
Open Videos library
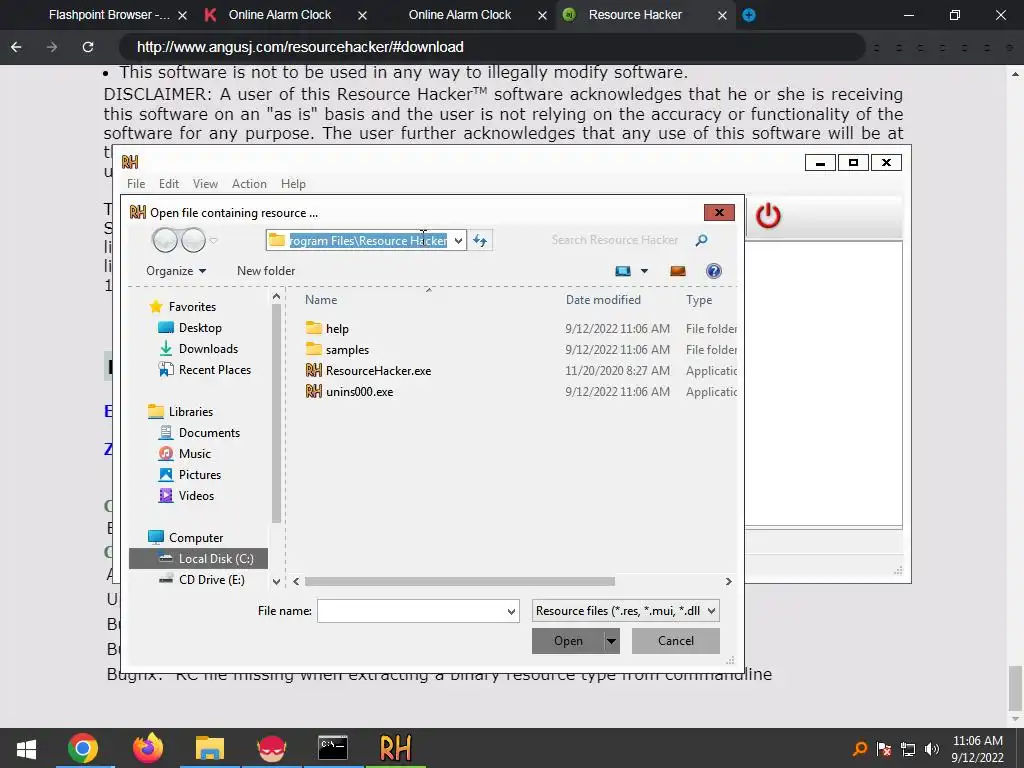pyautogui.click(x=196, y=496)
